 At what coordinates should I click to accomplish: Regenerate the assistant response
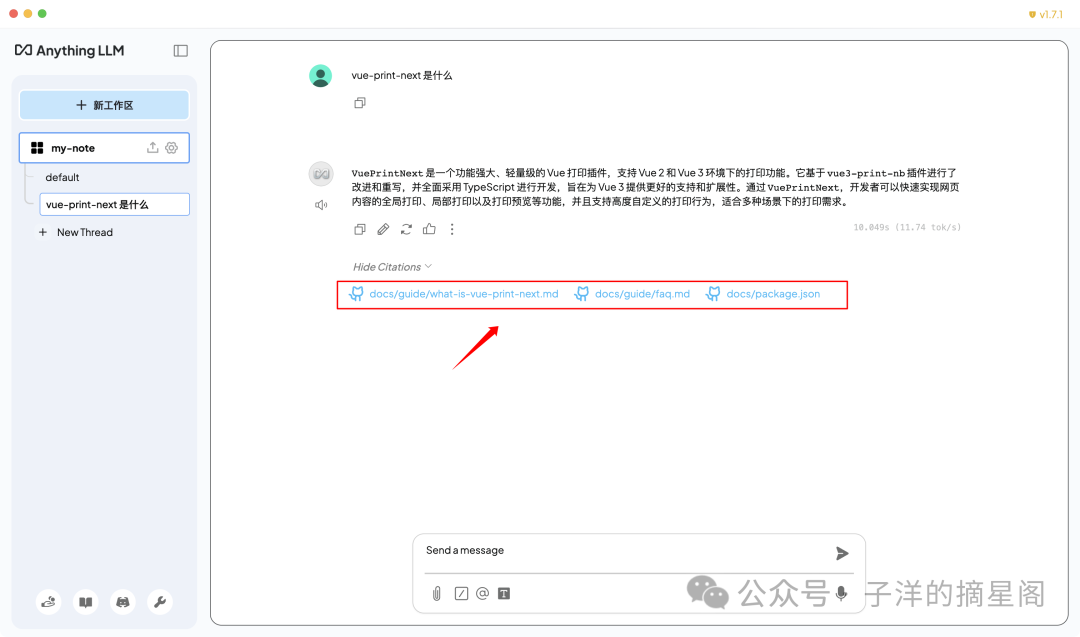[x=406, y=229]
